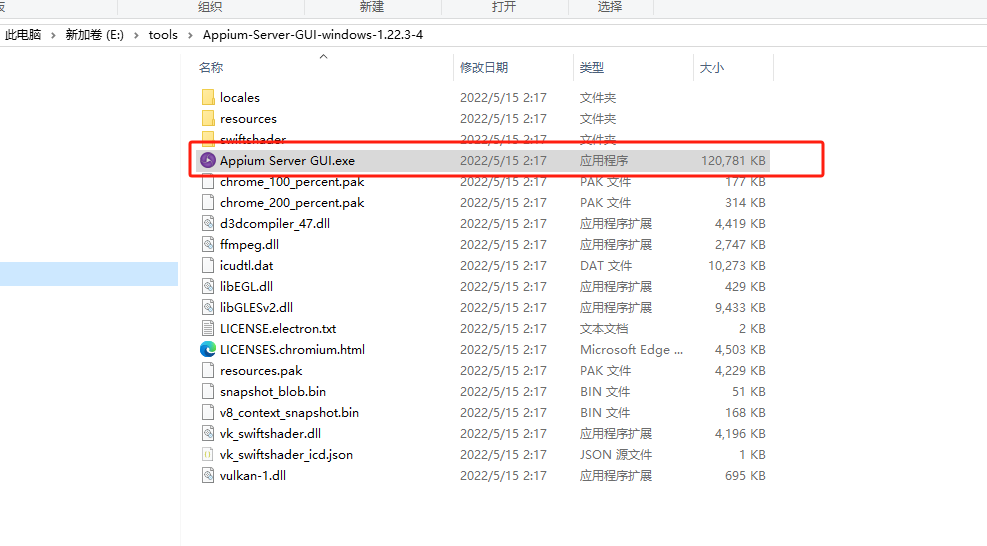Screen dimensions: 987x546
Task: Select the v8_context_snapshot.bin file icon
Action: tap(208, 412)
